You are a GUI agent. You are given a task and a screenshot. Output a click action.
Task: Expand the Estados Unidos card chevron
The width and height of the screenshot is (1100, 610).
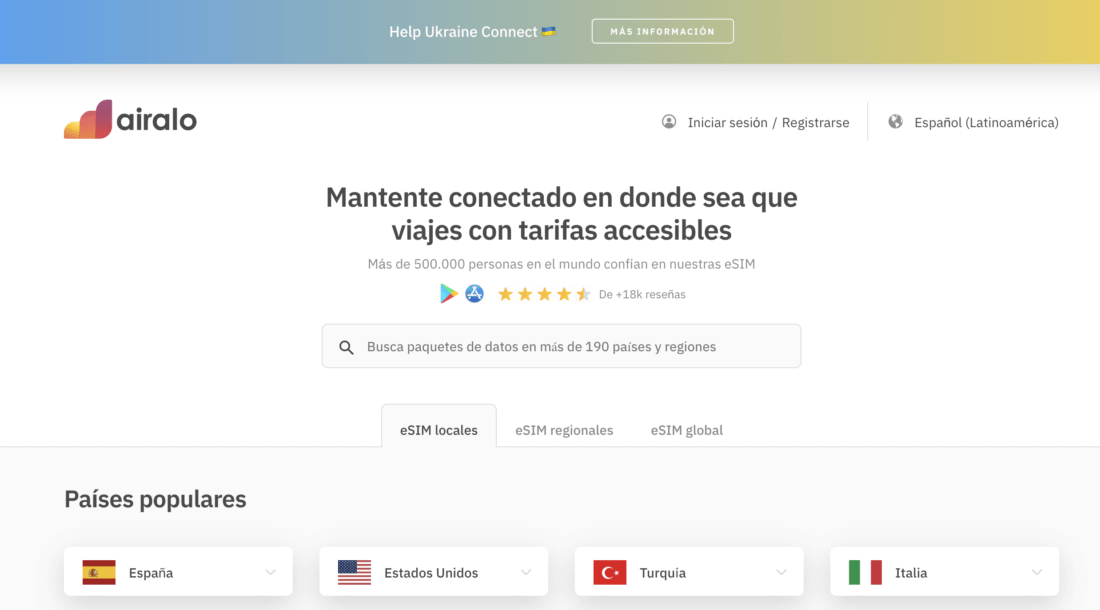tap(526, 572)
